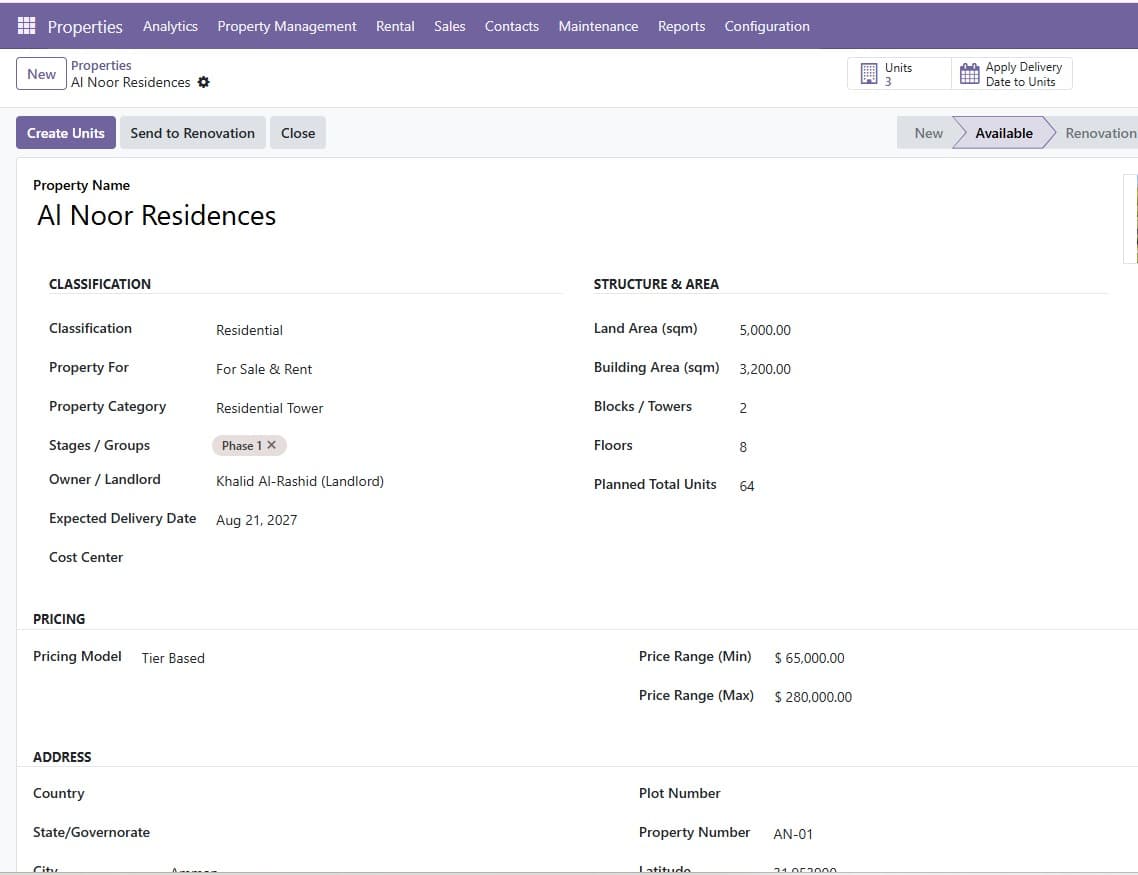Click the New record button

[x=41, y=74]
